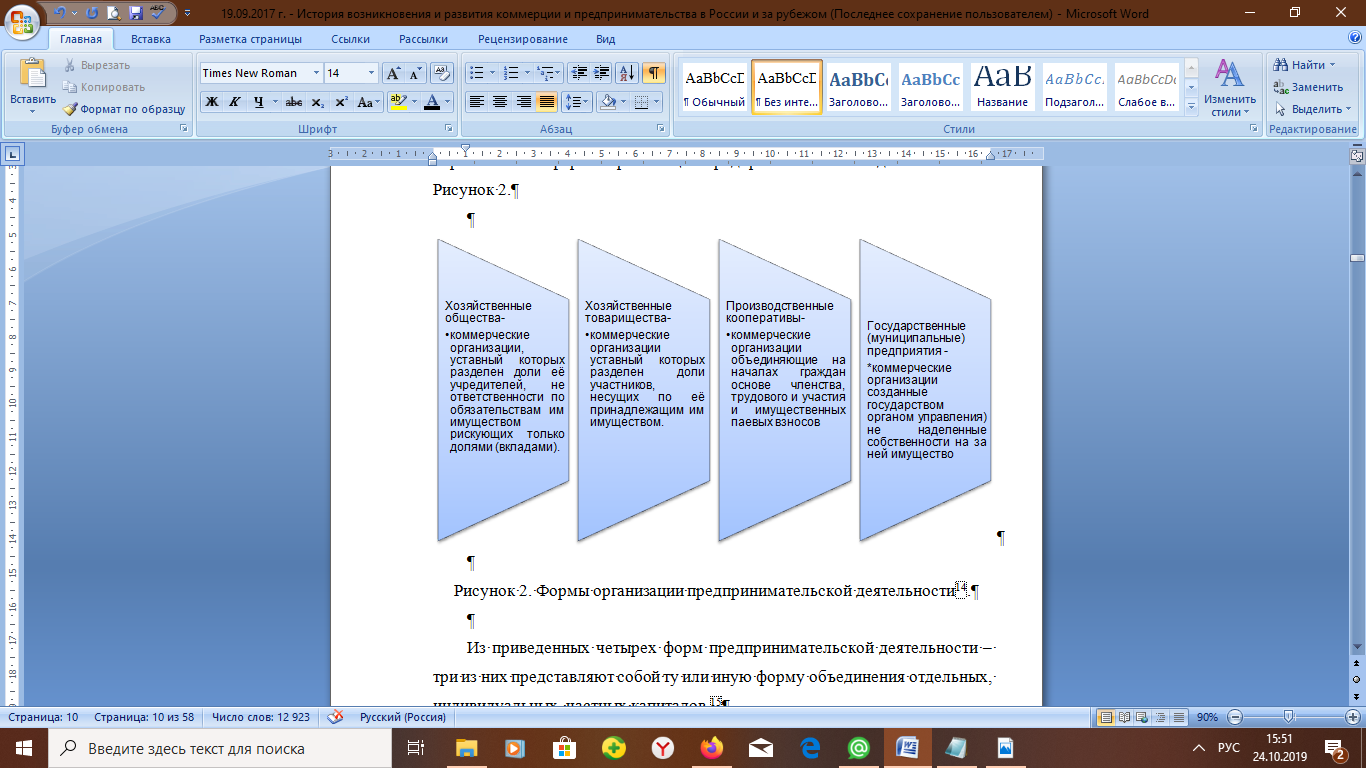The image size is (1366, 768).
Task: Click the Sort A-Z icon
Action: tap(627, 73)
